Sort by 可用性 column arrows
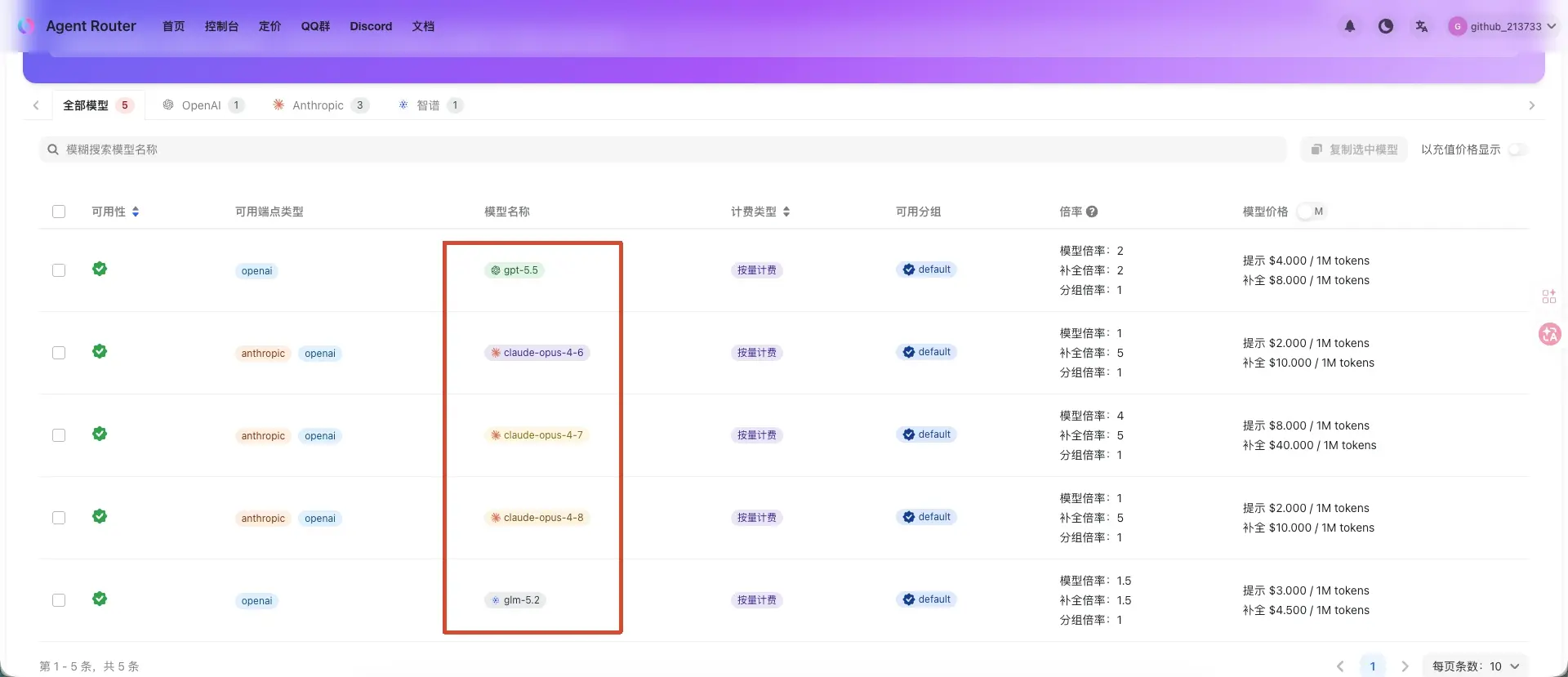 pyautogui.click(x=136, y=212)
